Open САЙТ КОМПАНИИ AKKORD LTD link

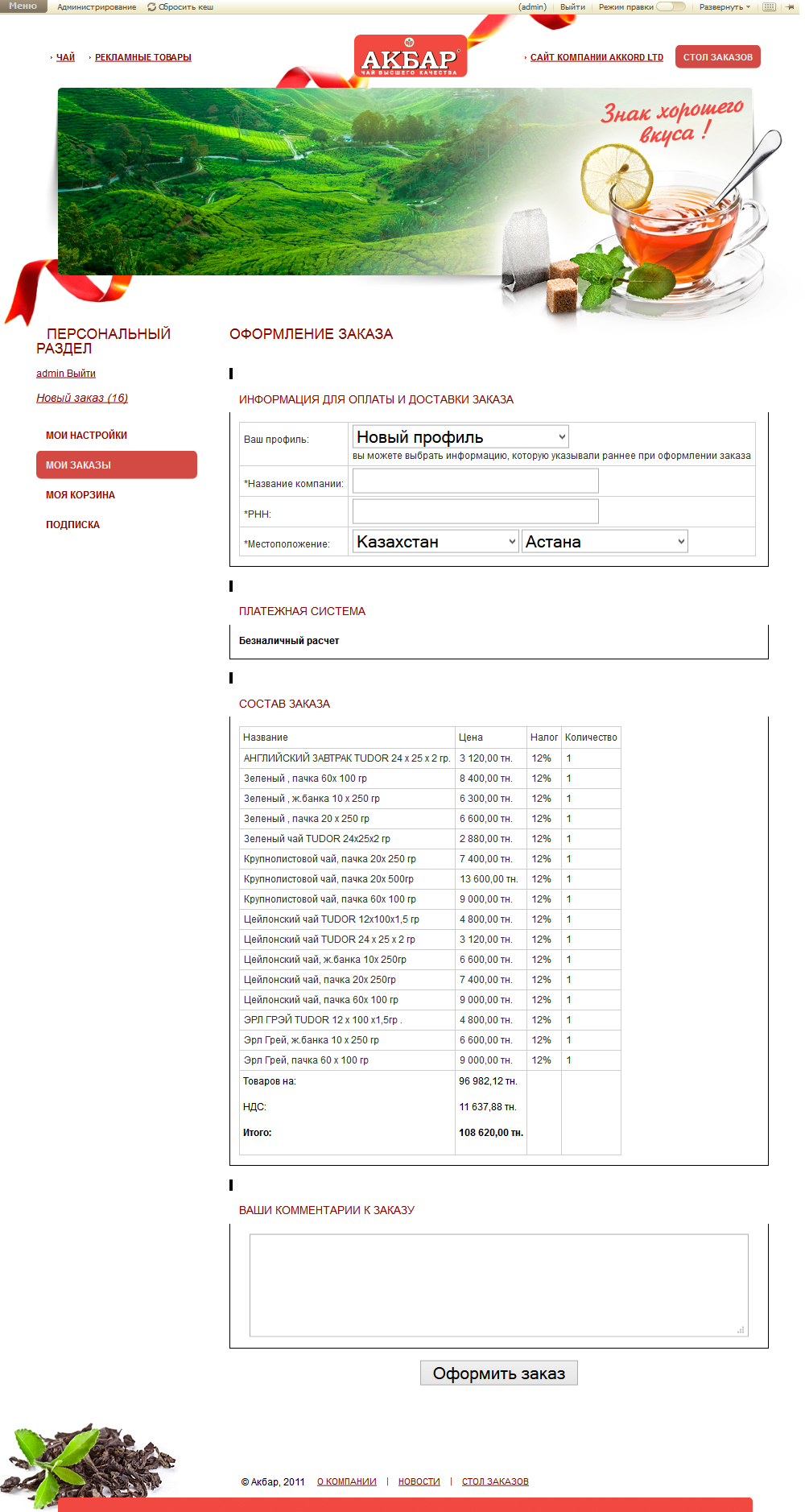coord(597,57)
